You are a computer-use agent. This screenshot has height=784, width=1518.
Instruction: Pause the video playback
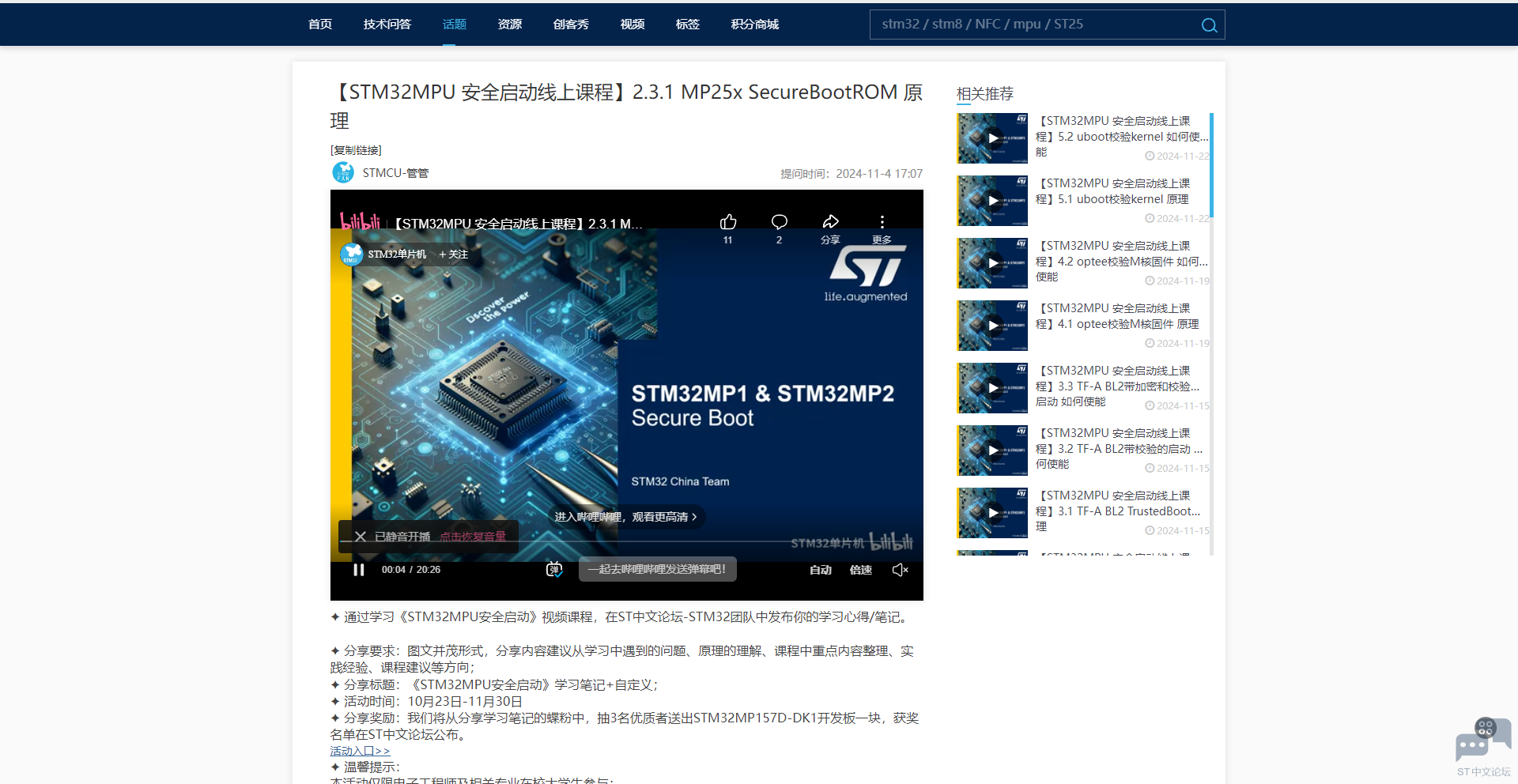[x=359, y=570]
